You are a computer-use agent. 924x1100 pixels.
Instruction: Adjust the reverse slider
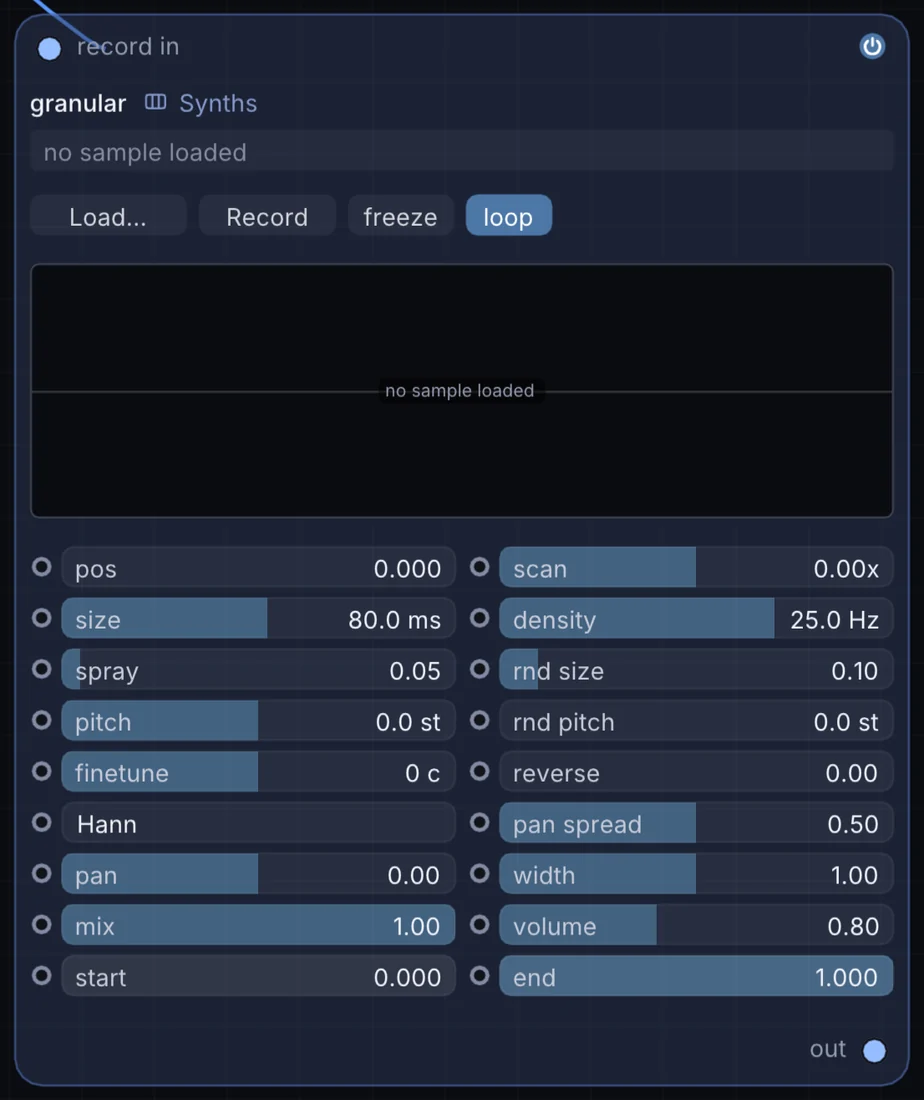(x=696, y=772)
